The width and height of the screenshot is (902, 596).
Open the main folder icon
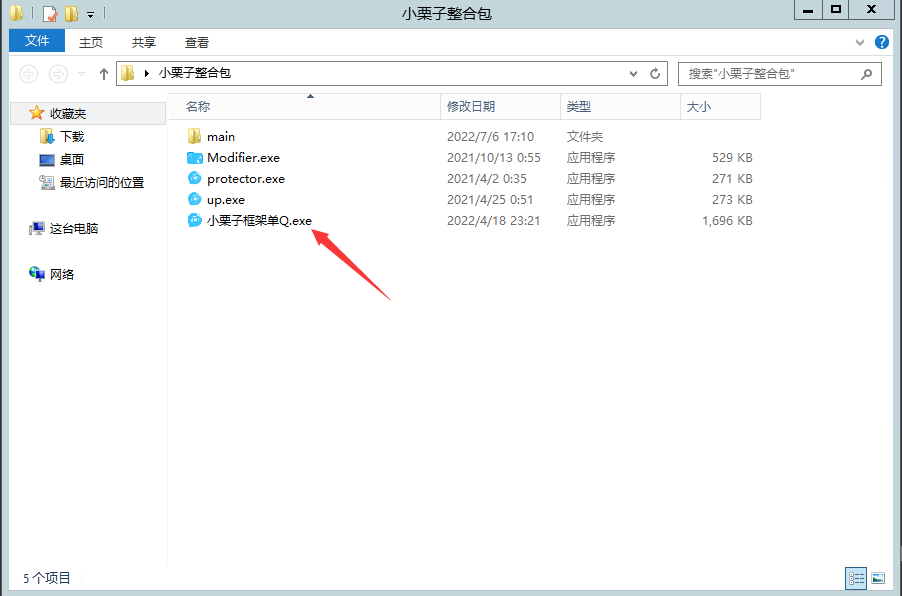(x=194, y=136)
